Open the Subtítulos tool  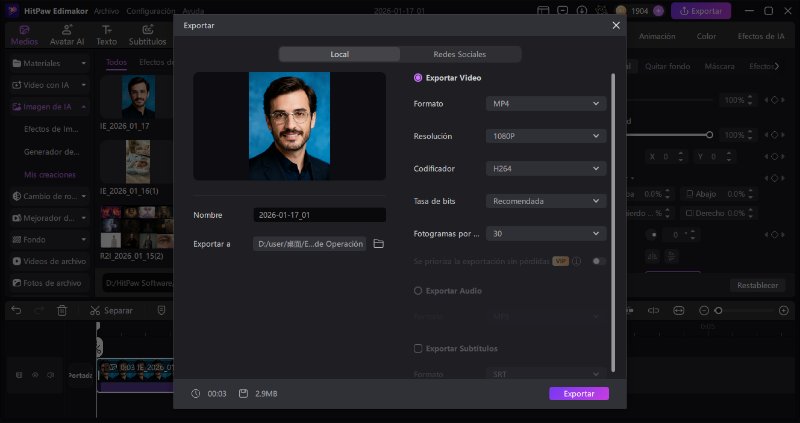click(x=147, y=35)
